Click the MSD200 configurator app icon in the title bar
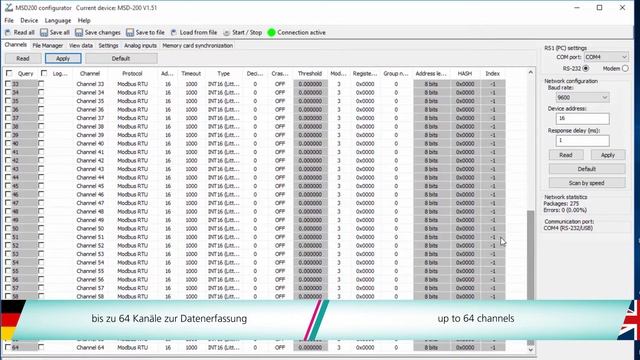Viewport: 640px width, 360px height. (x=9, y=7)
